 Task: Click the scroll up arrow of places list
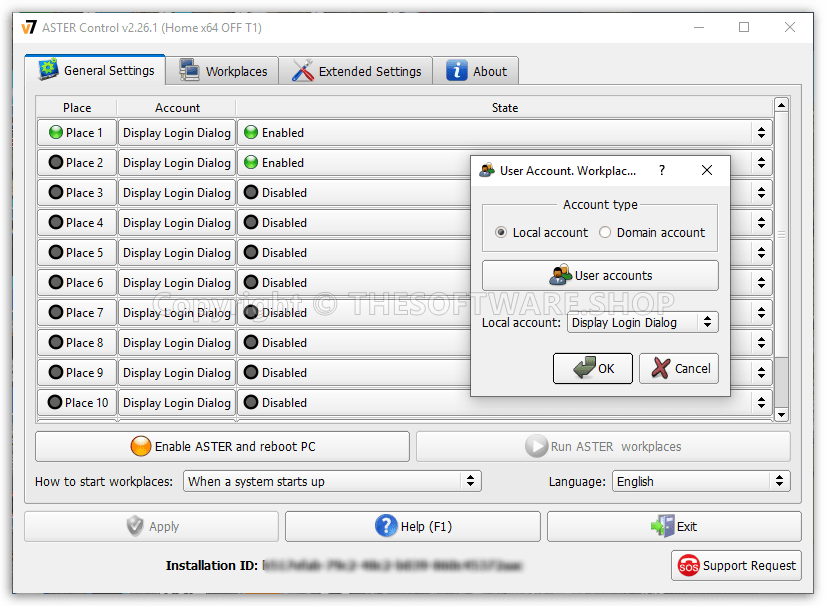781,105
